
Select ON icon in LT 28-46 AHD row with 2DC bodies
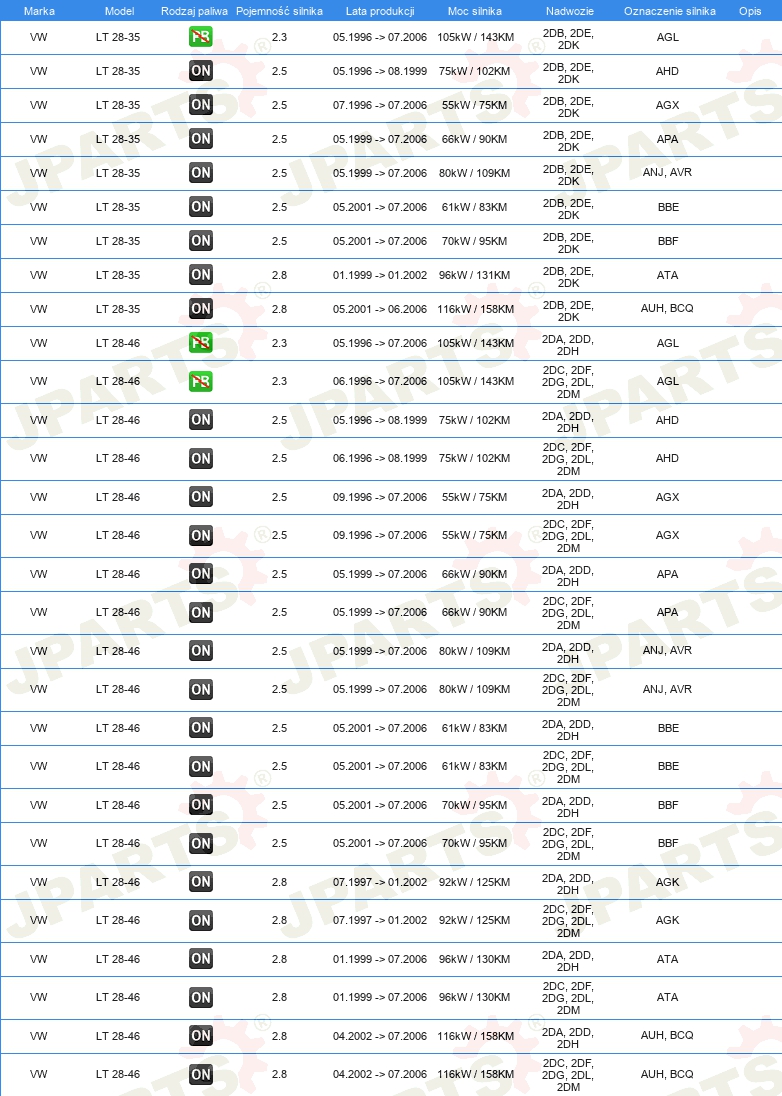click(x=201, y=459)
